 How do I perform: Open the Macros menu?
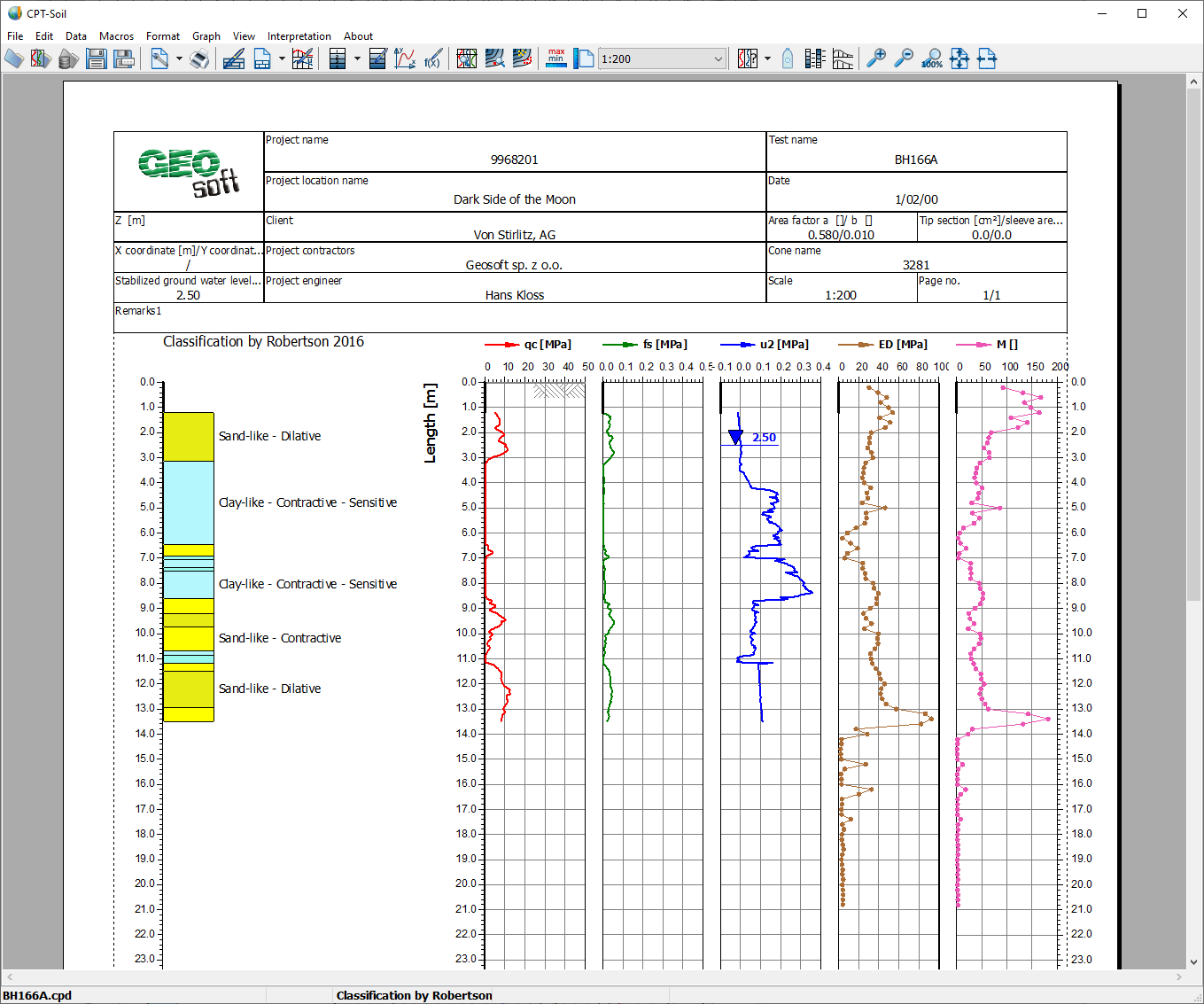click(116, 36)
